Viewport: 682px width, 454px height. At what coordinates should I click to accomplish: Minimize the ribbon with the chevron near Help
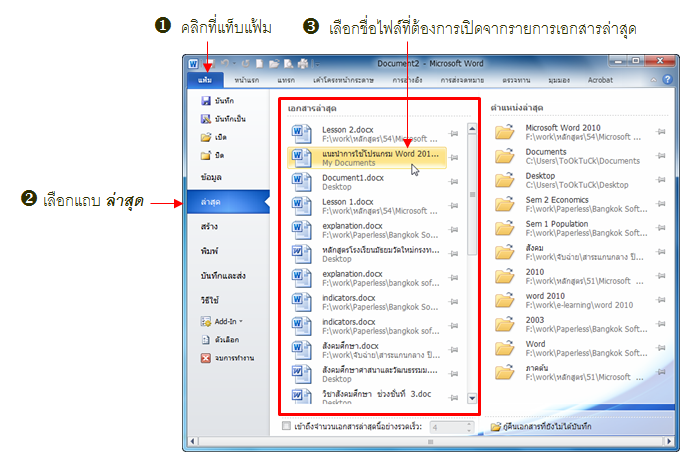click(653, 80)
